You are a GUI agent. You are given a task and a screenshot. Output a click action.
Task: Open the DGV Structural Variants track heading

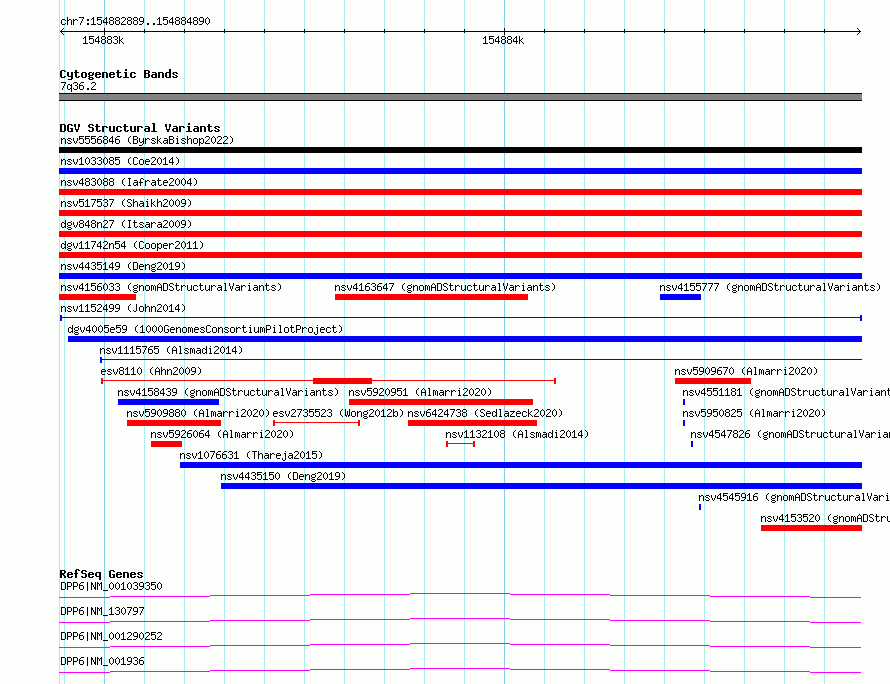[140, 128]
